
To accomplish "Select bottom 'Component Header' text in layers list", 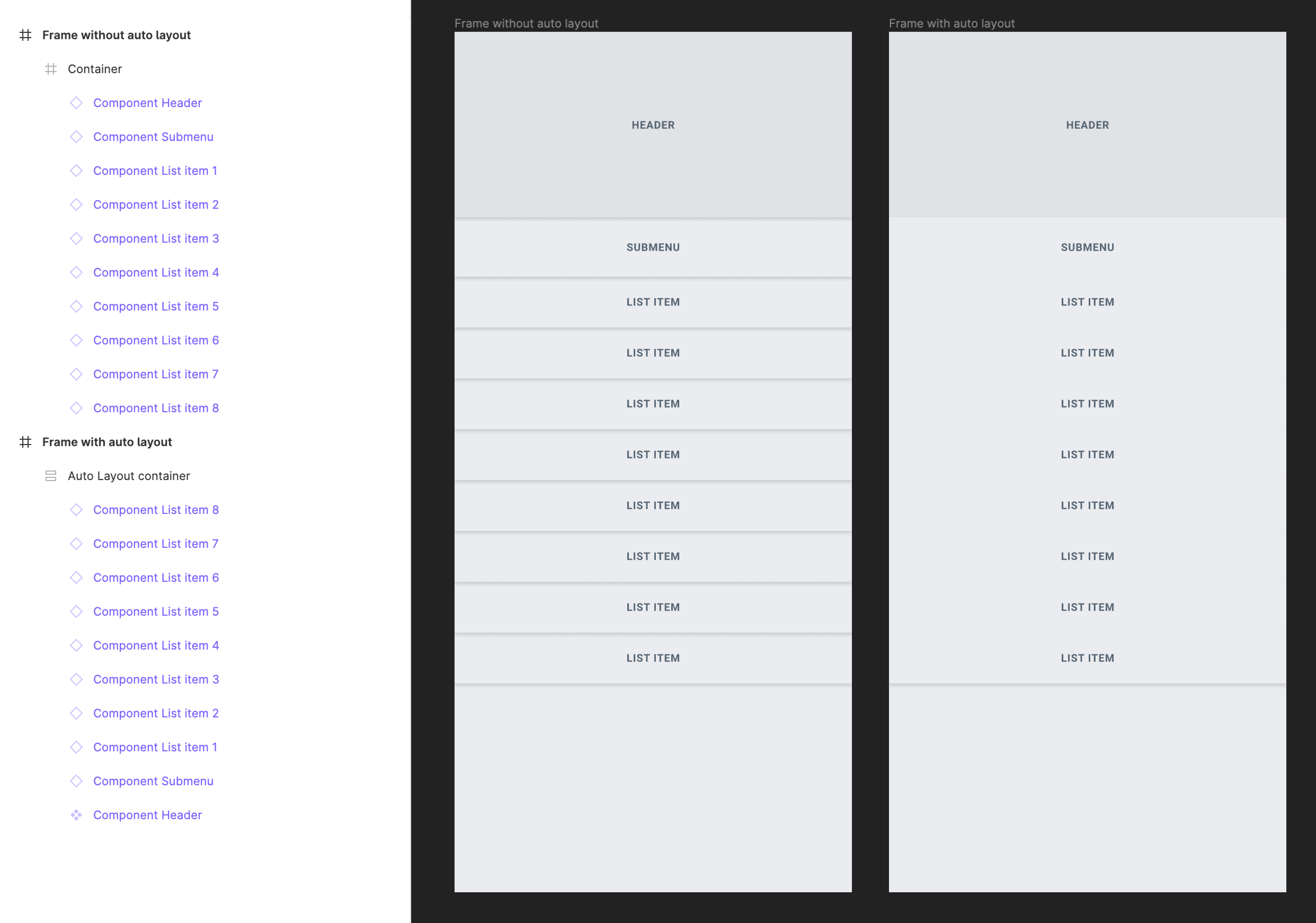I will (147, 815).
